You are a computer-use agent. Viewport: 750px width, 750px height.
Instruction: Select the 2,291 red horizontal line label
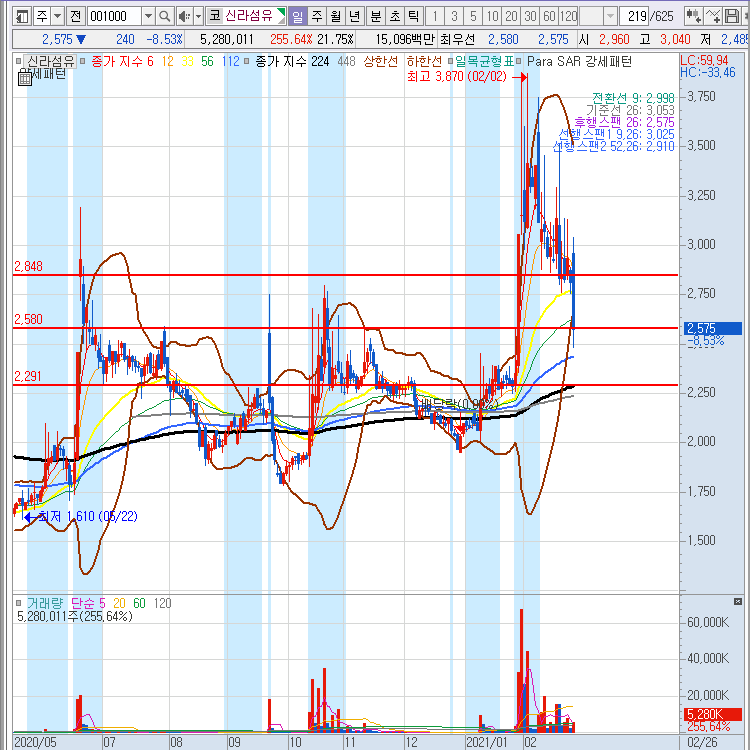point(28,376)
